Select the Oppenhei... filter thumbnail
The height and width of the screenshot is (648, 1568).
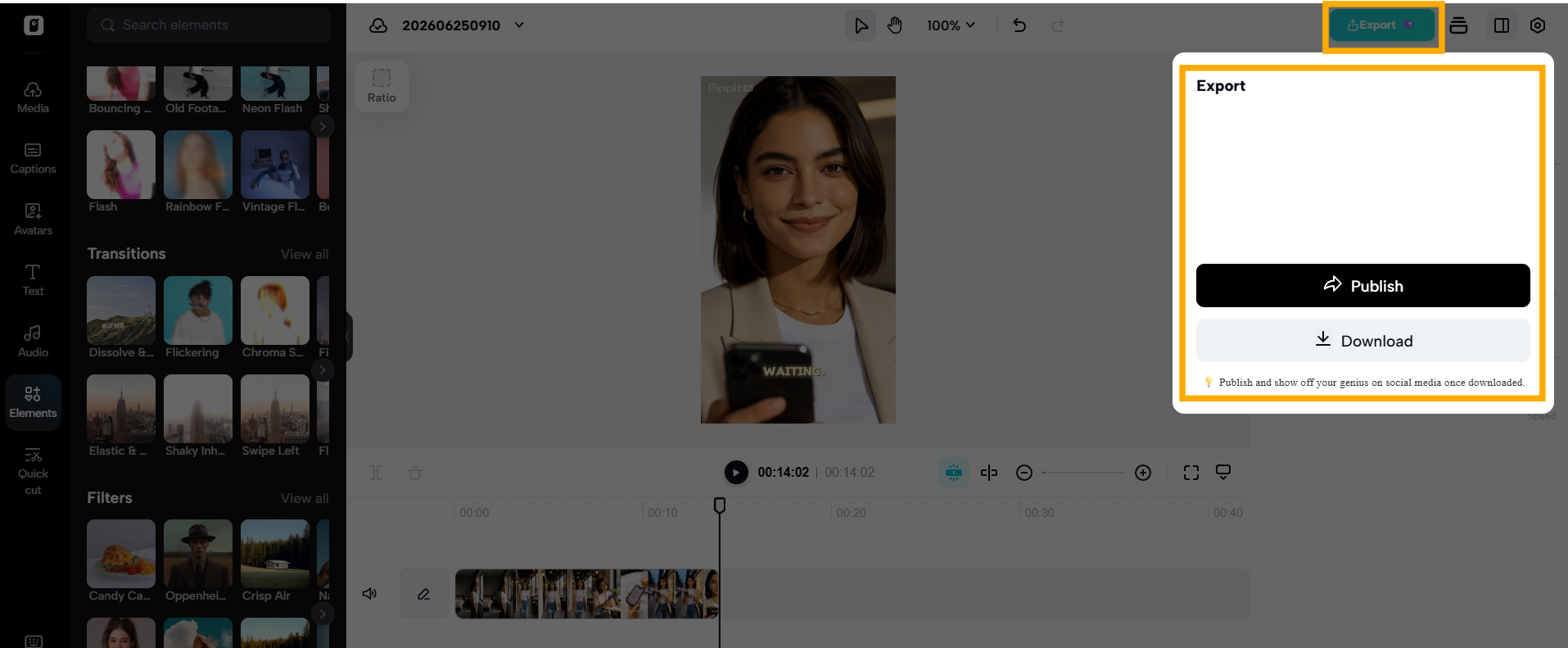point(198,554)
